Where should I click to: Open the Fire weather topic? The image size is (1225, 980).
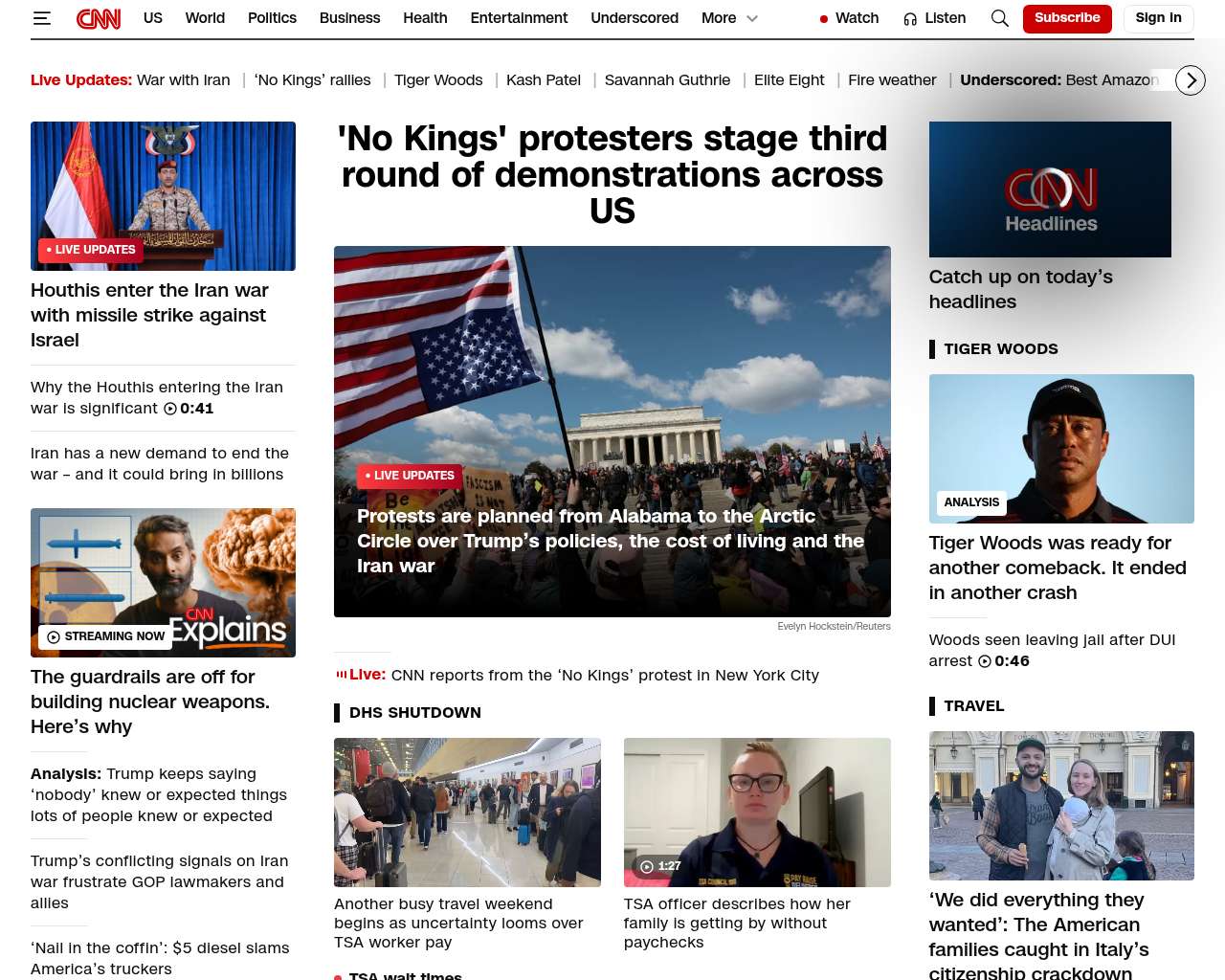[x=892, y=80]
